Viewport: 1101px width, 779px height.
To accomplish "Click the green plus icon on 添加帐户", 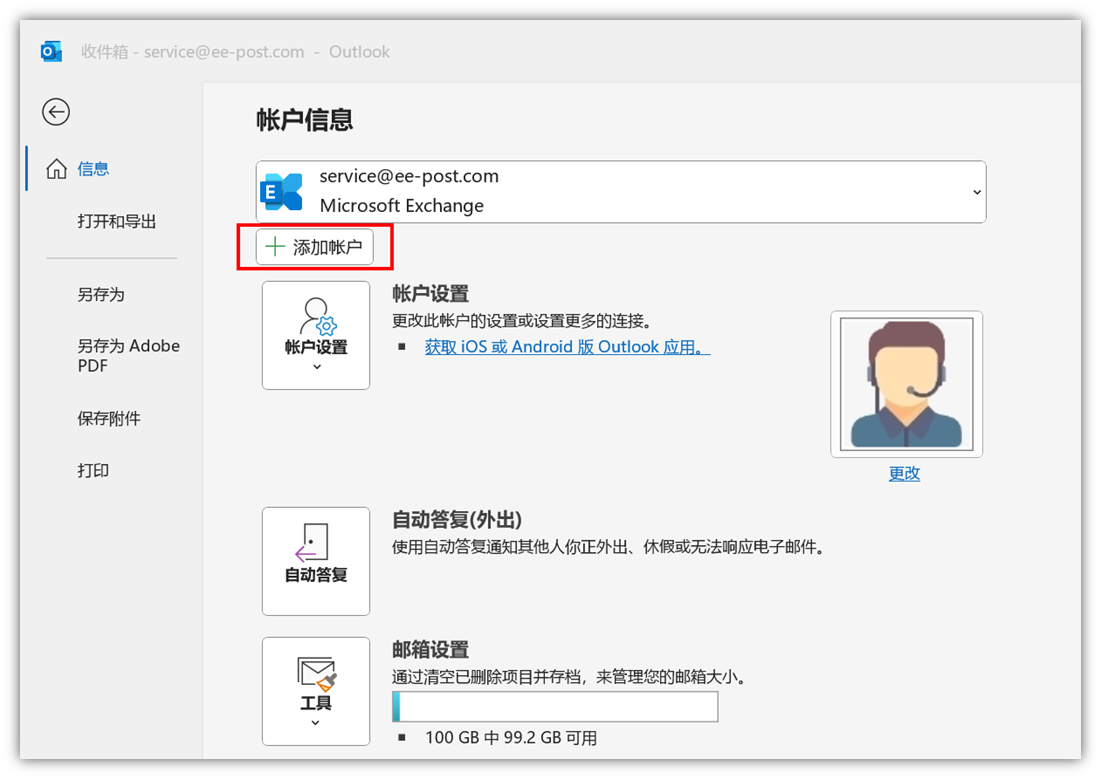I will 275,247.
